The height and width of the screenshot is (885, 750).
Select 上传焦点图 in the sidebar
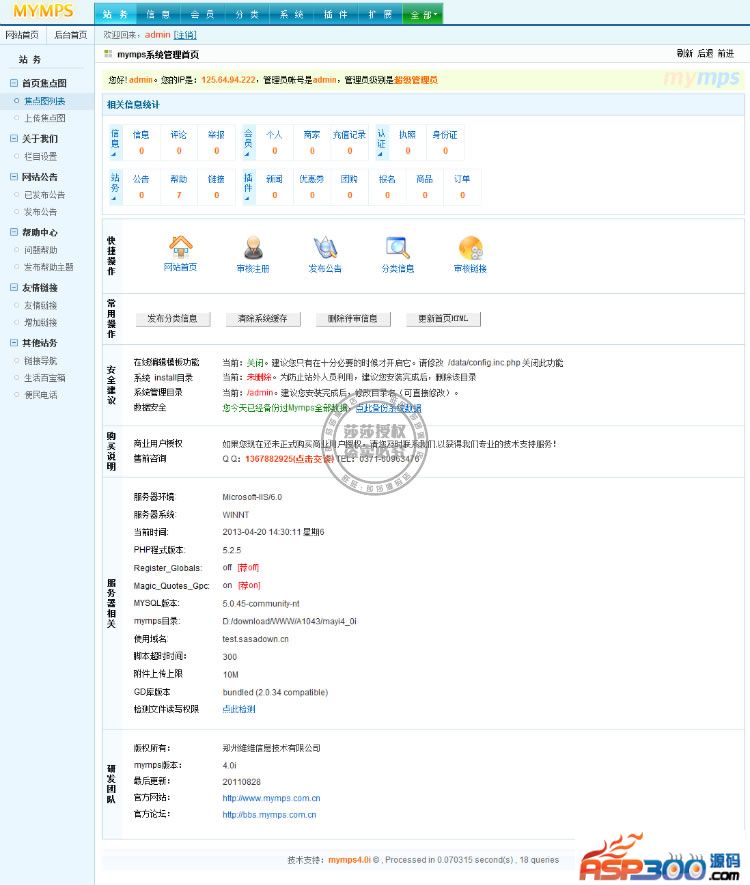coord(45,118)
